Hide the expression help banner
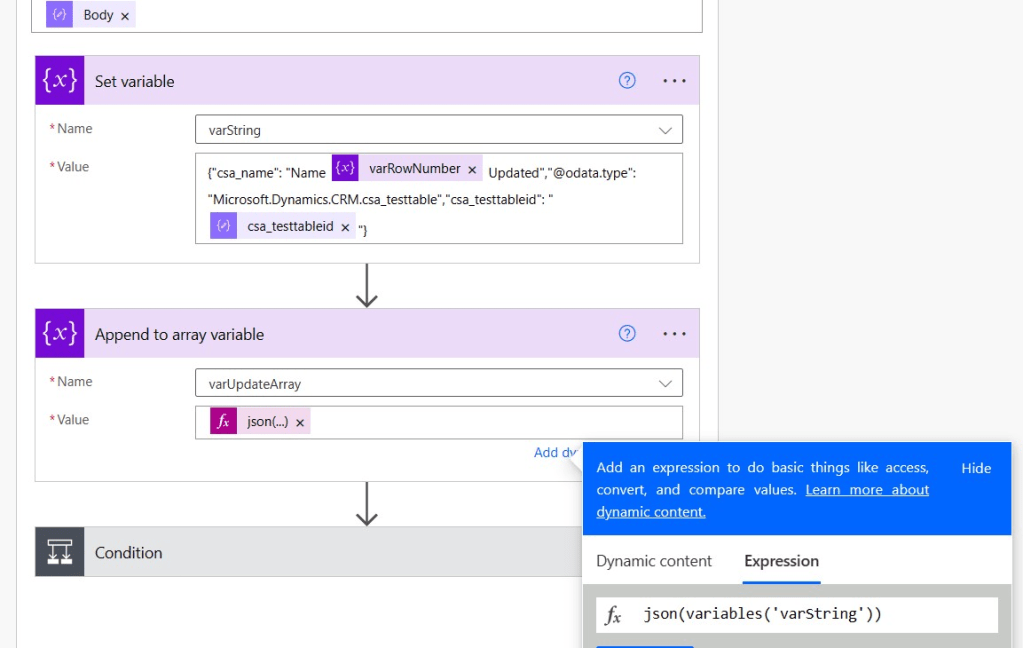Viewport: 1023px width, 648px height. [x=976, y=468]
